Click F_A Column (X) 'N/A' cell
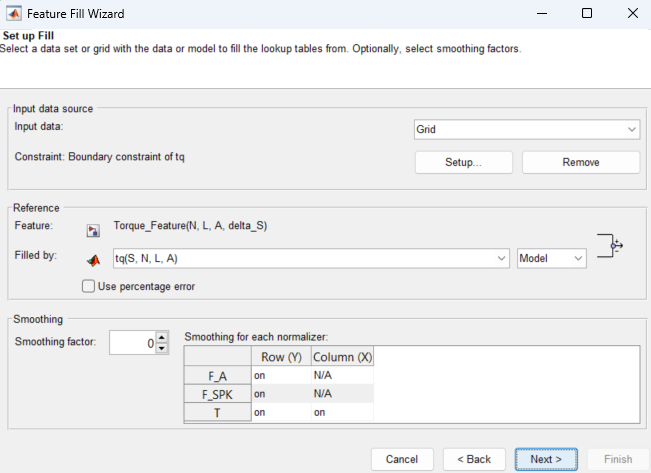The width and height of the screenshot is (651, 473). 342,375
